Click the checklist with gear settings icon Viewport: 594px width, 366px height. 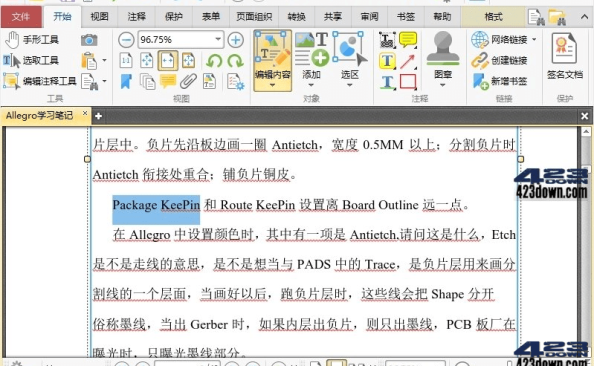coord(235,81)
